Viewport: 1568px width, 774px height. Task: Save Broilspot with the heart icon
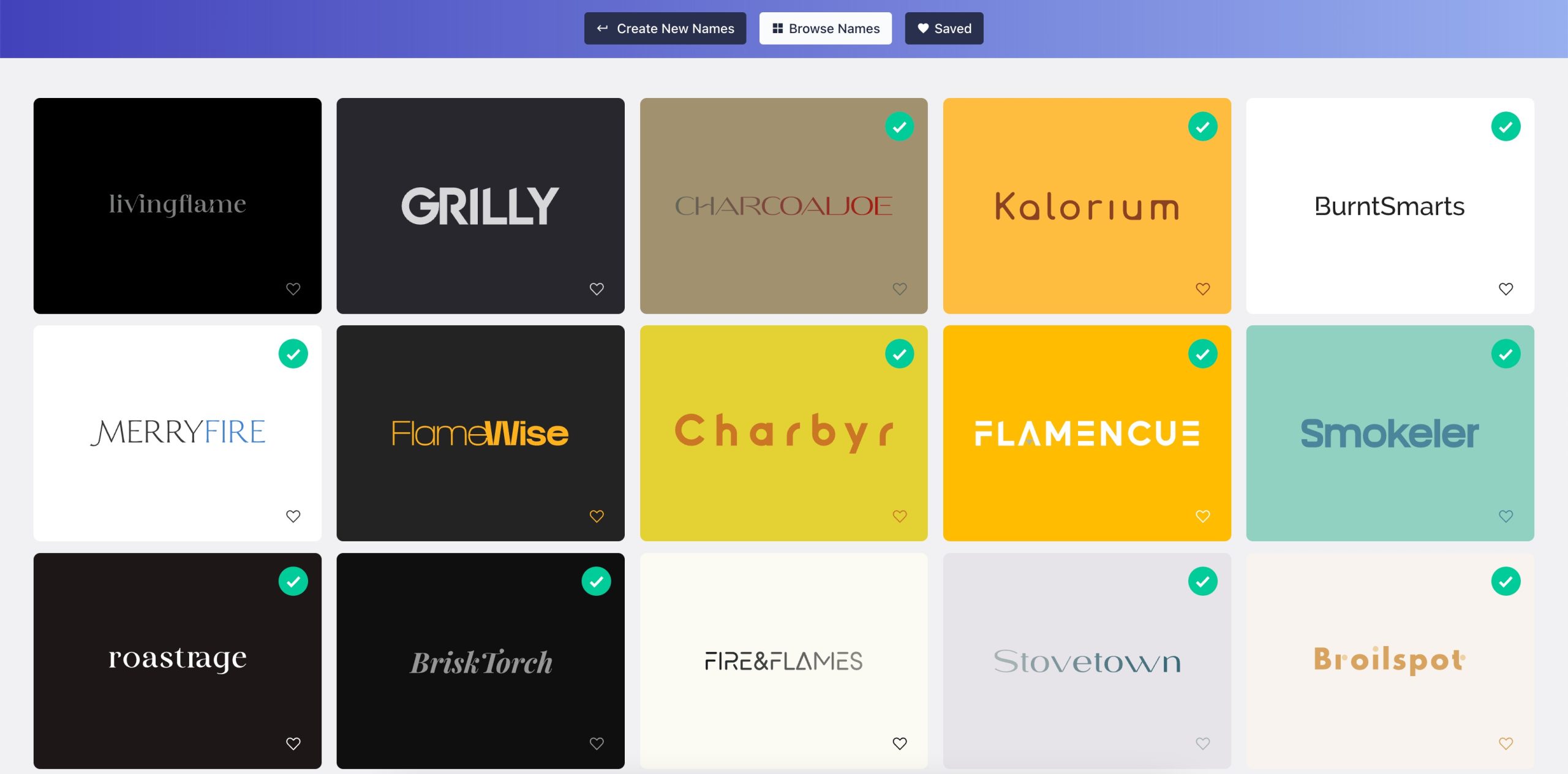point(1506,743)
